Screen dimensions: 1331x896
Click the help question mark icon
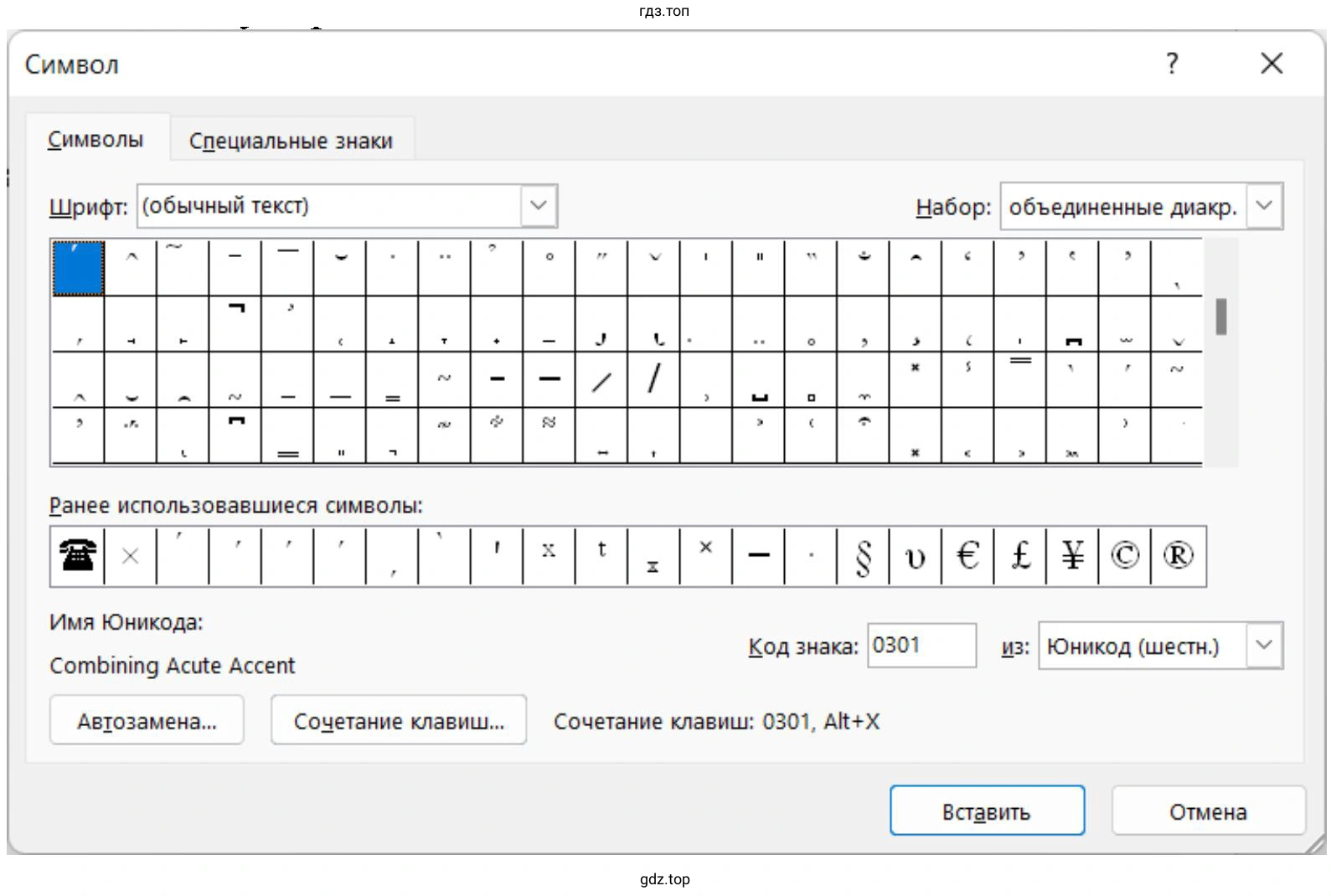[x=1172, y=64]
